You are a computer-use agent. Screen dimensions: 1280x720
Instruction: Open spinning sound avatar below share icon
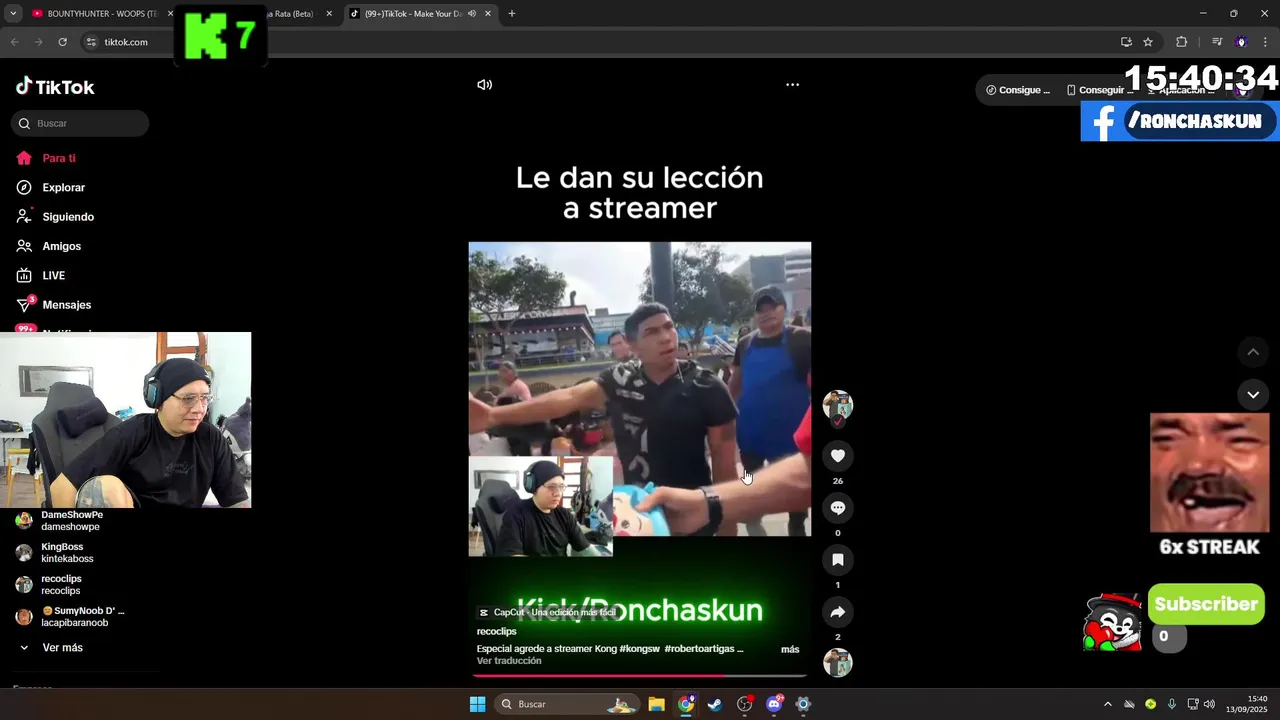[x=838, y=663]
